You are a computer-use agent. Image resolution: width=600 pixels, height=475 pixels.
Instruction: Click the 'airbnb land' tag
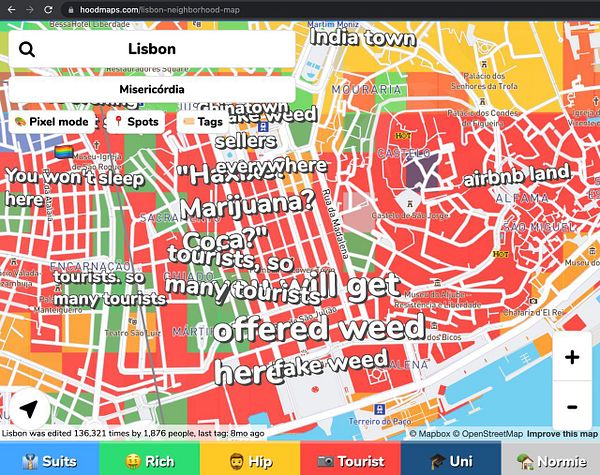(517, 175)
